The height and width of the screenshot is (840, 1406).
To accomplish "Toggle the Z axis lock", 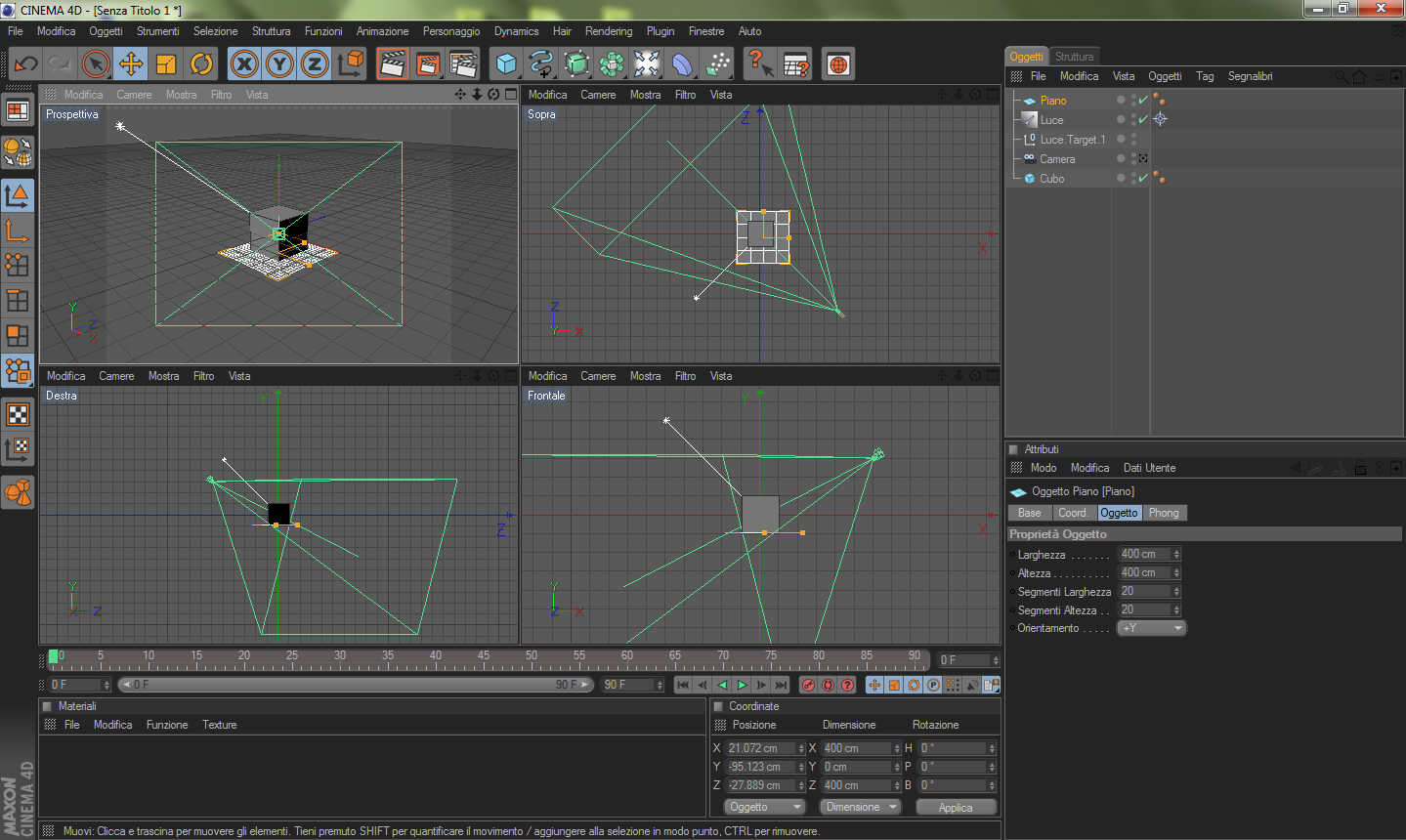I will click(315, 64).
